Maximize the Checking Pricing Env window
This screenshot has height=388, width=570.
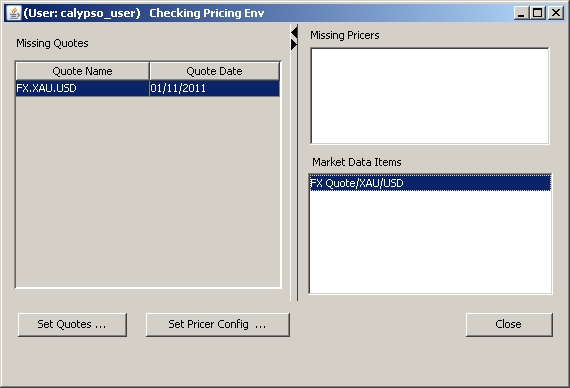point(537,13)
